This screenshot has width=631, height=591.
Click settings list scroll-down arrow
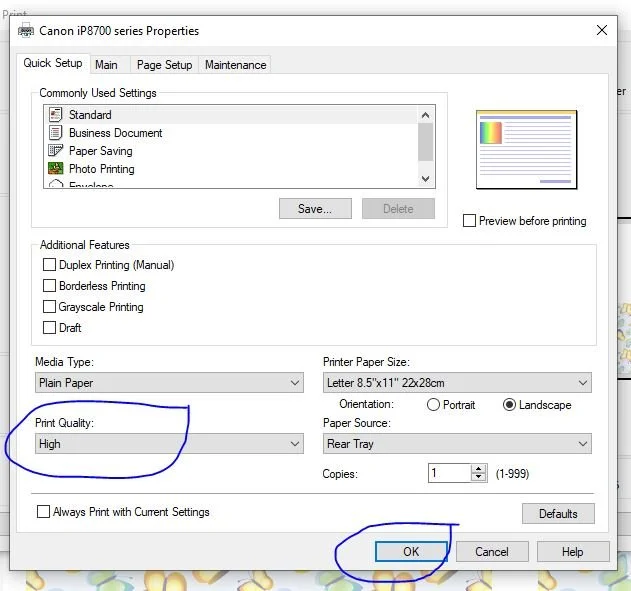(425, 178)
